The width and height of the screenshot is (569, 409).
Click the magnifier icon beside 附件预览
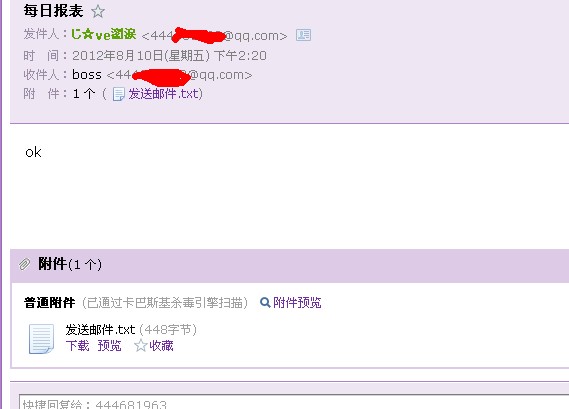pos(265,302)
